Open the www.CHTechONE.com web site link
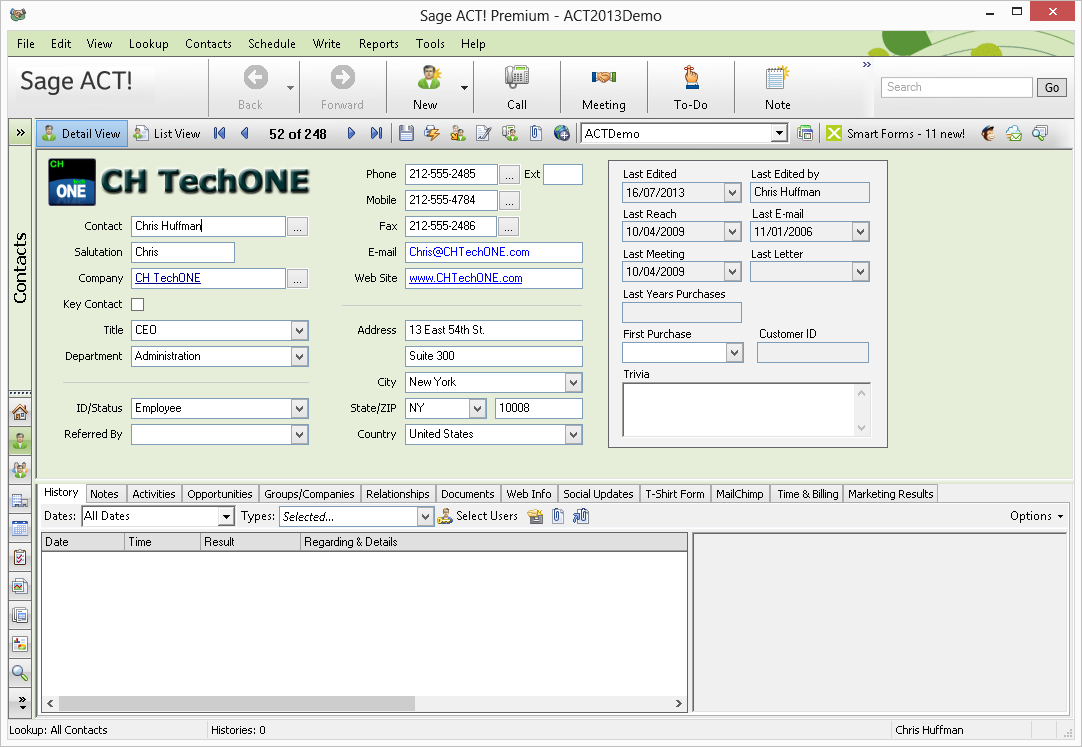 [x=466, y=278]
